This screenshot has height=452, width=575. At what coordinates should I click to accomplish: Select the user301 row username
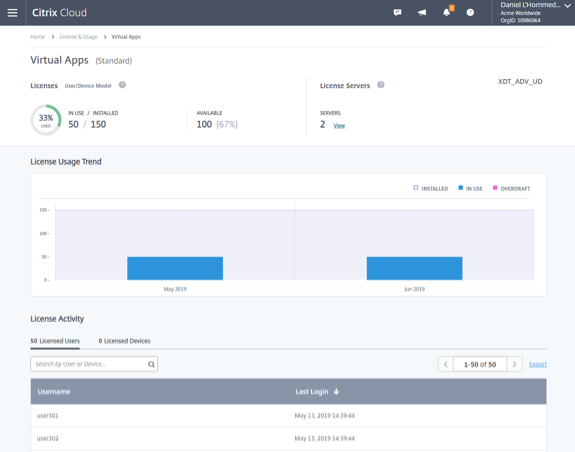click(48, 416)
